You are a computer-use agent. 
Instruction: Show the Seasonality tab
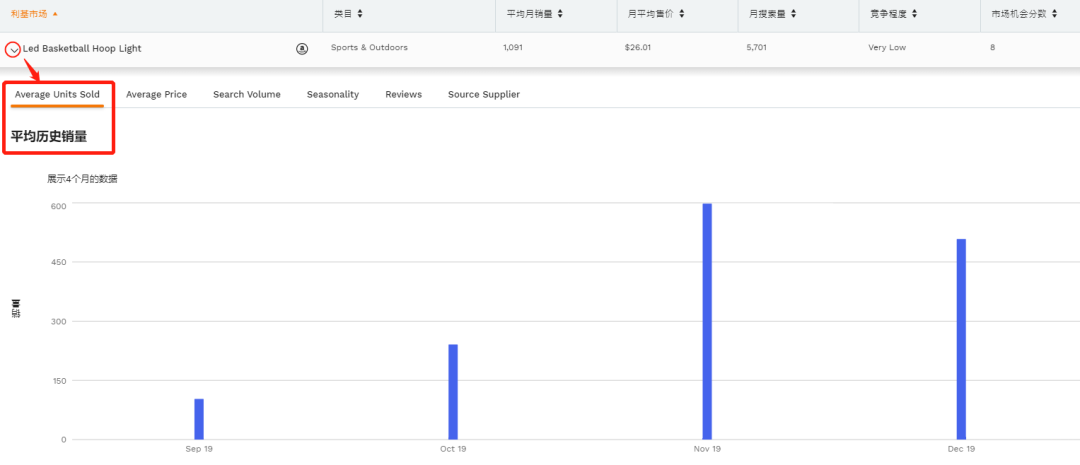pyautogui.click(x=333, y=94)
